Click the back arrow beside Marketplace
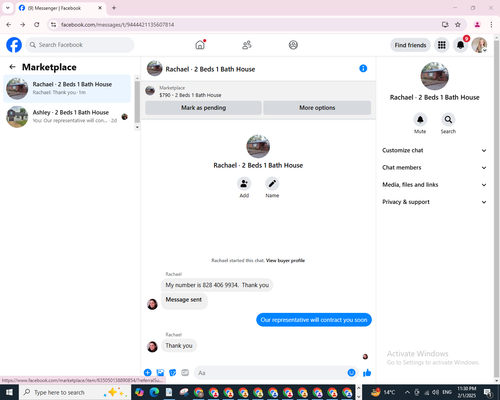 pos(12,67)
